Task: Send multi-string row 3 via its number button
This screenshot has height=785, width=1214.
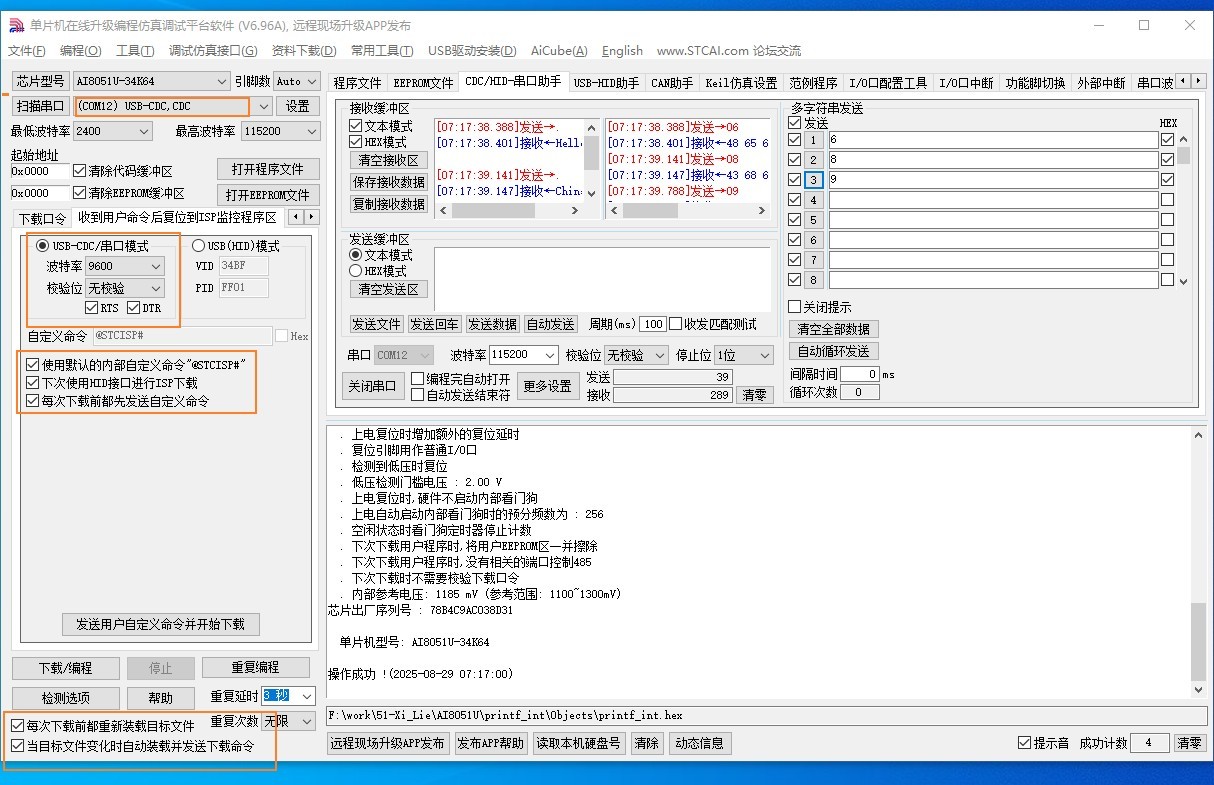Action: pos(814,180)
